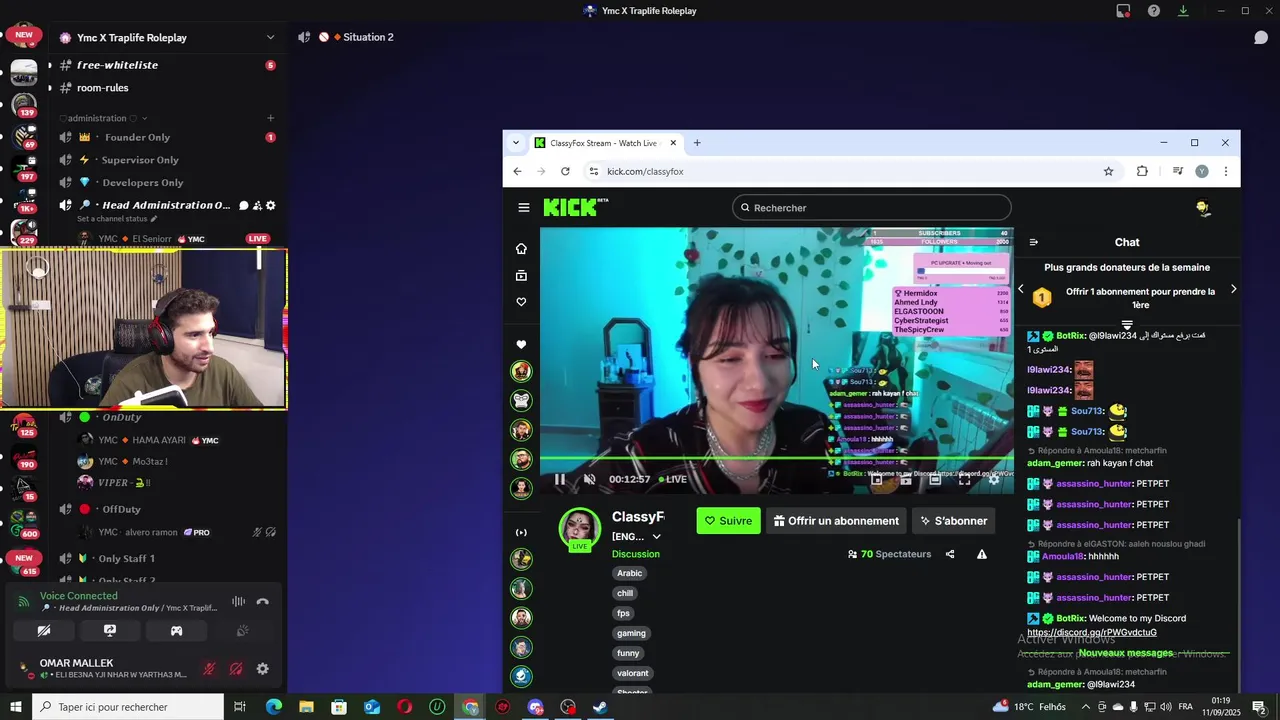Screen dimensions: 1280x720
Task: Toggle theater mode in Kick player
Action: 935,479
